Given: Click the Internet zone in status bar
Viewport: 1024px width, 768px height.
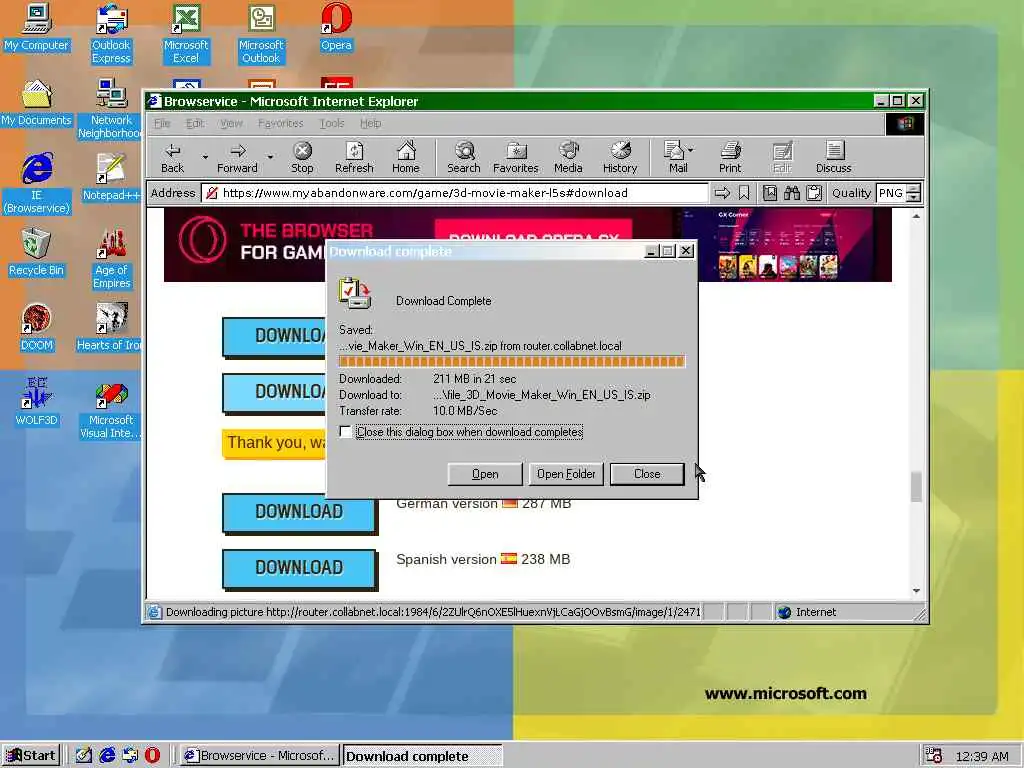Looking at the screenshot, I should click(807, 612).
